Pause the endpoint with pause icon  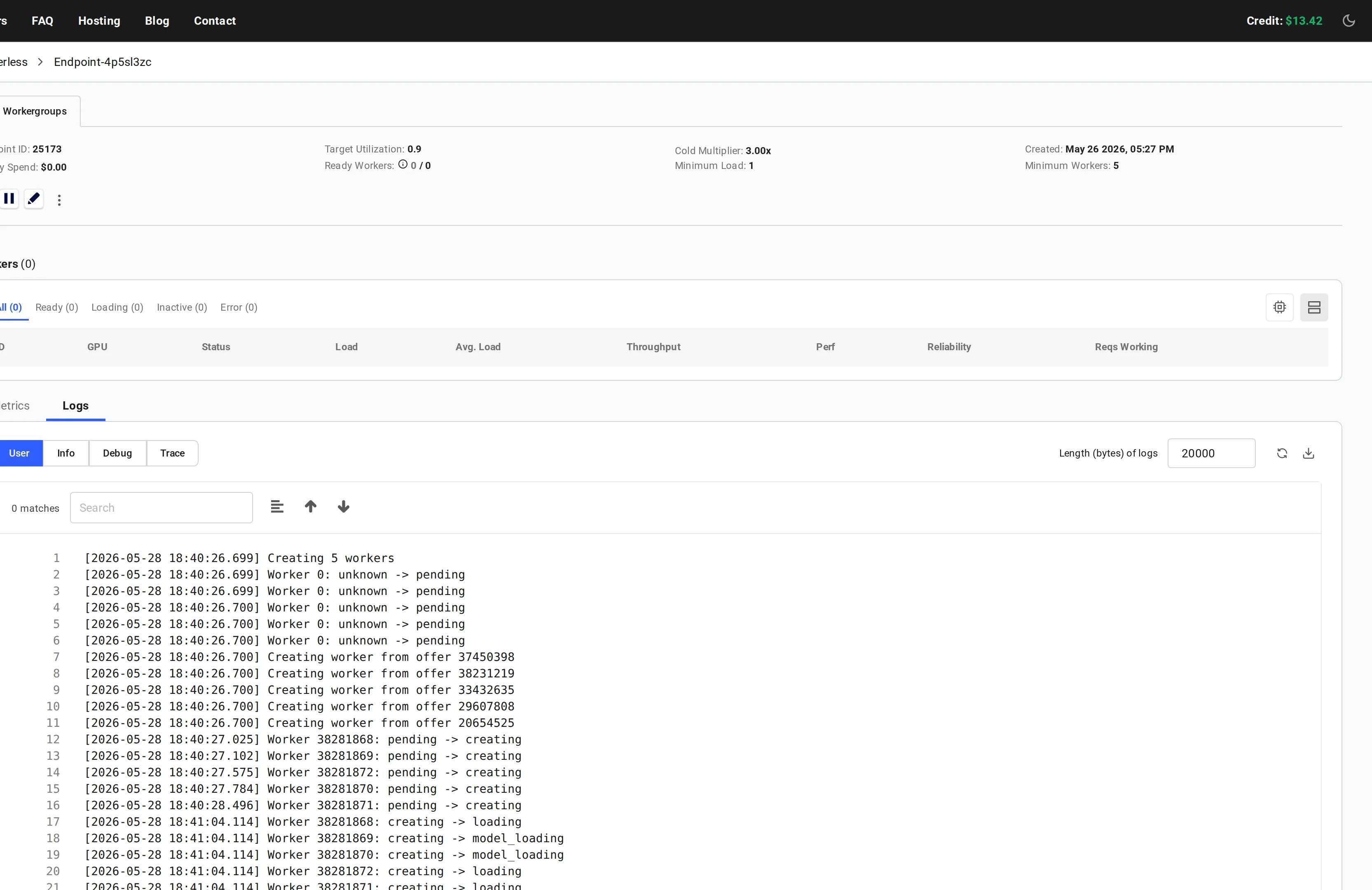[9, 199]
